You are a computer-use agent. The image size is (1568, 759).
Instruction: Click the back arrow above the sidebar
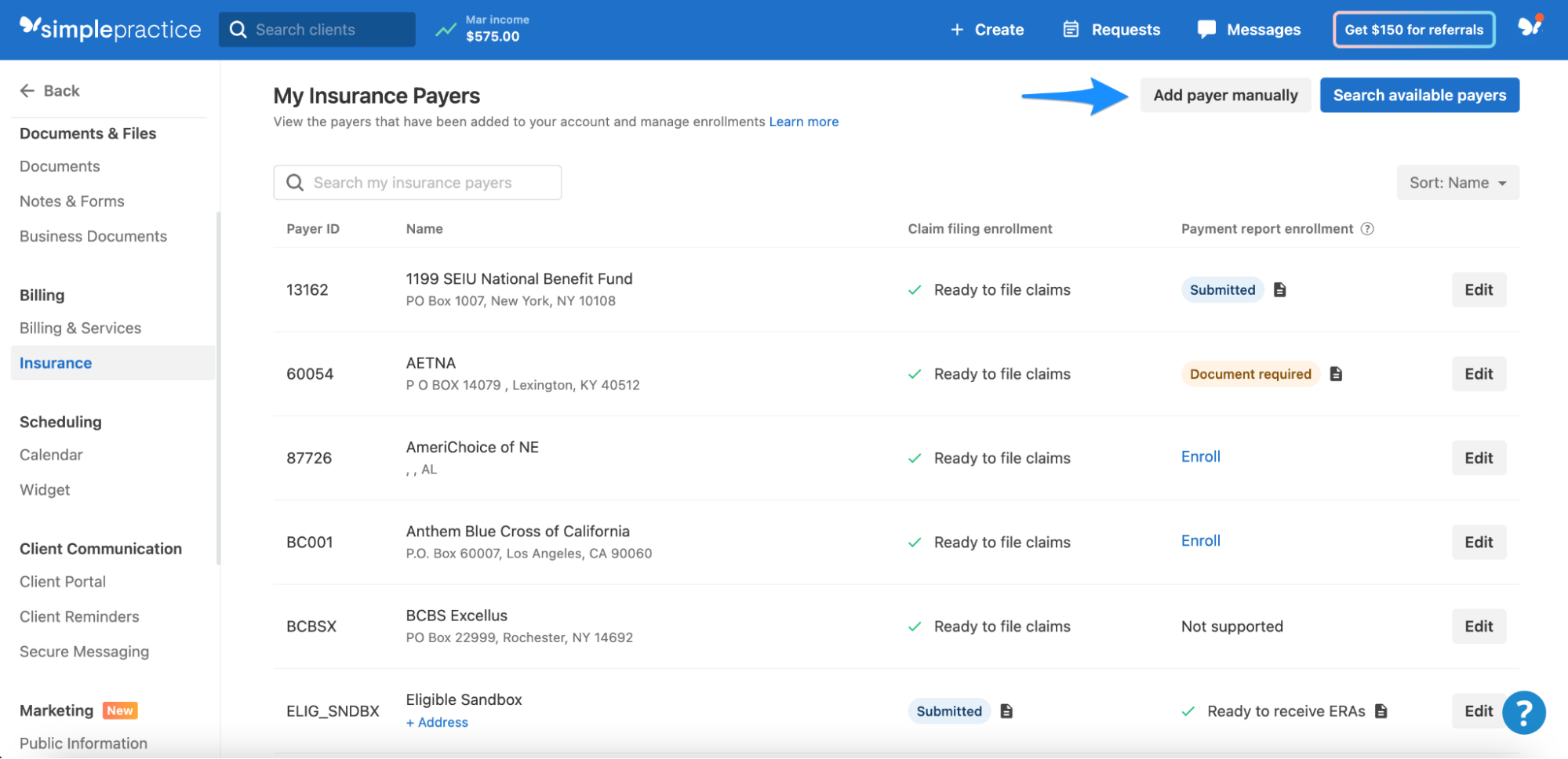27,90
